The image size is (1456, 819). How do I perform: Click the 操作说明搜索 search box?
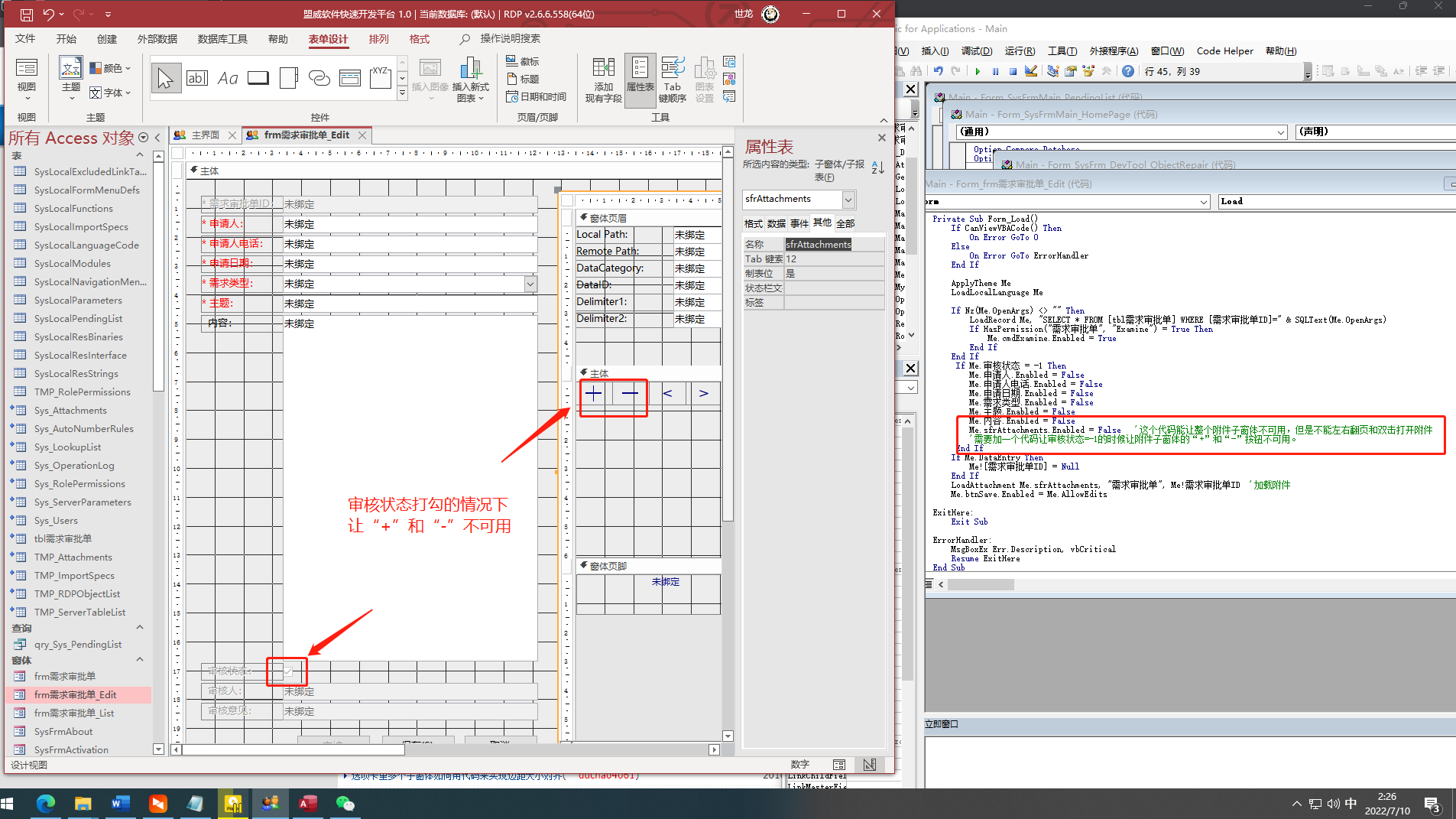(510, 39)
